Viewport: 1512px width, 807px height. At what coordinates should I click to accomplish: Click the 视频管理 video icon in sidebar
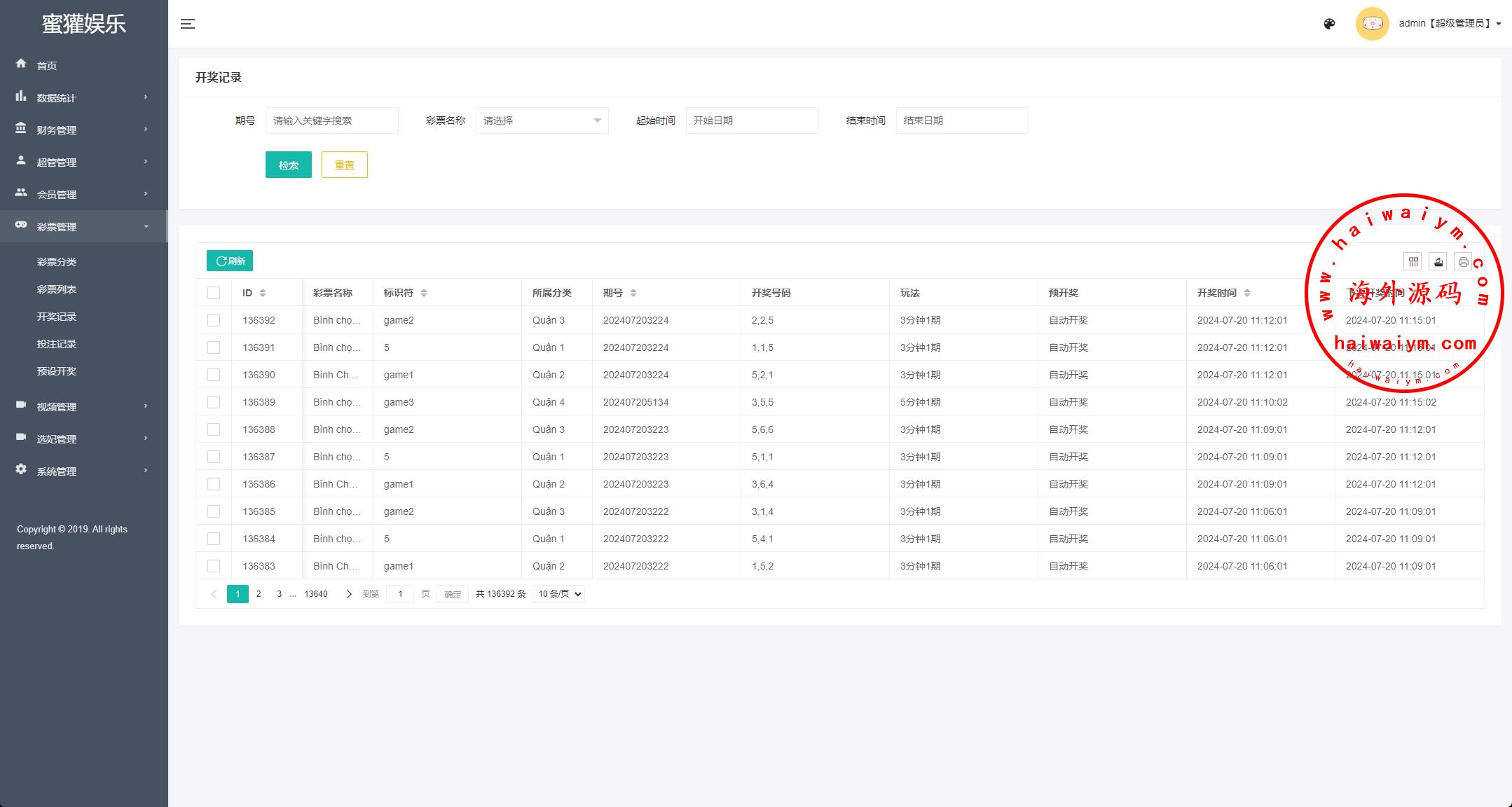click(21, 406)
